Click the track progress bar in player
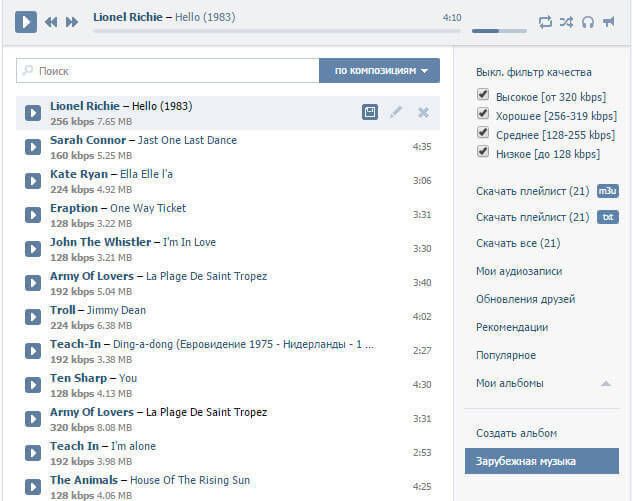The height and width of the screenshot is (501, 633). pyautogui.click(x=276, y=31)
